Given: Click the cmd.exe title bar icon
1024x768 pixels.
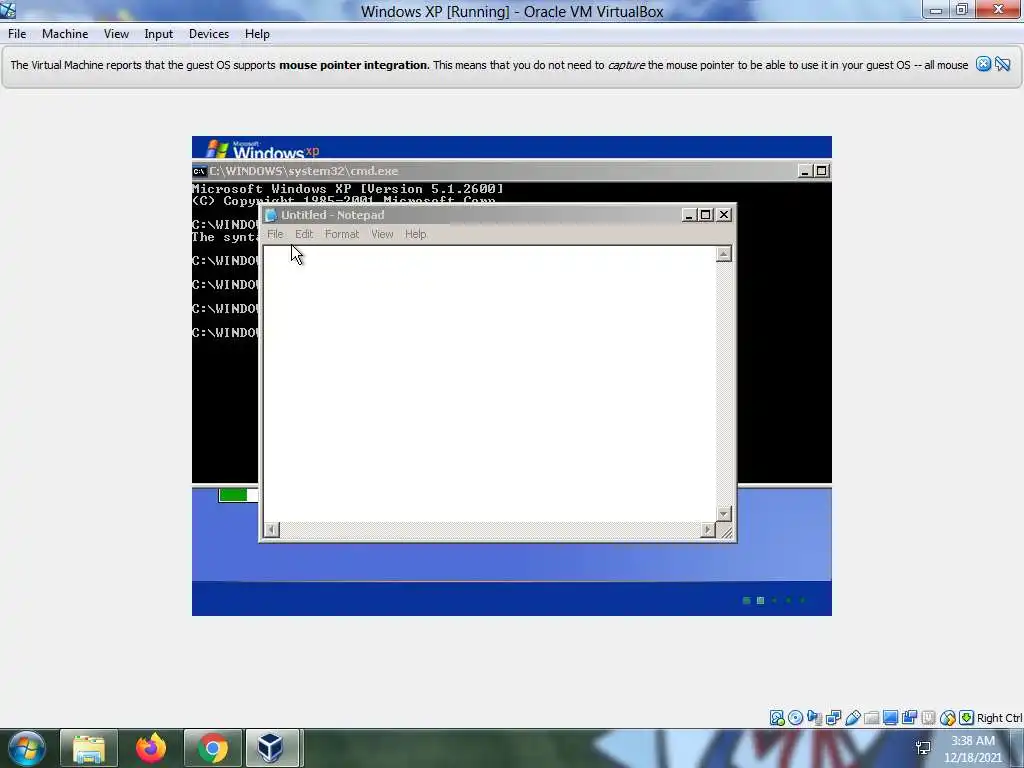Looking at the screenshot, I should point(199,171).
